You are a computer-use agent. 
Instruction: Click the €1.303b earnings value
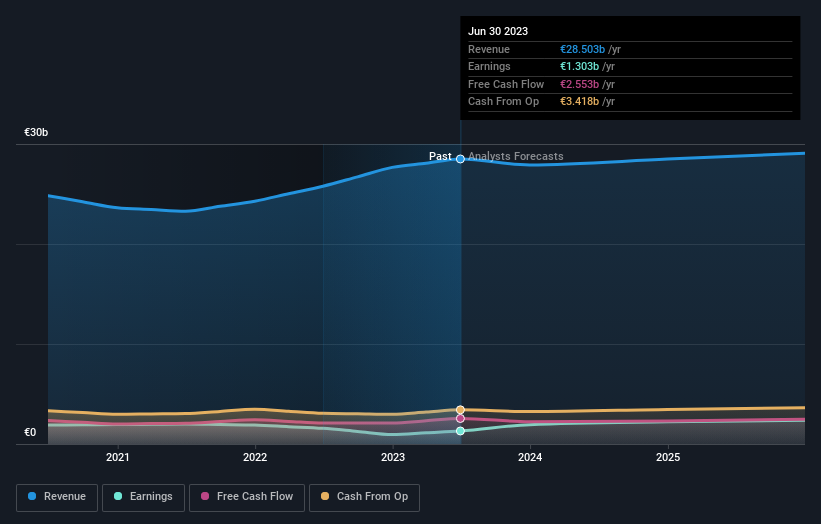click(x=579, y=66)
